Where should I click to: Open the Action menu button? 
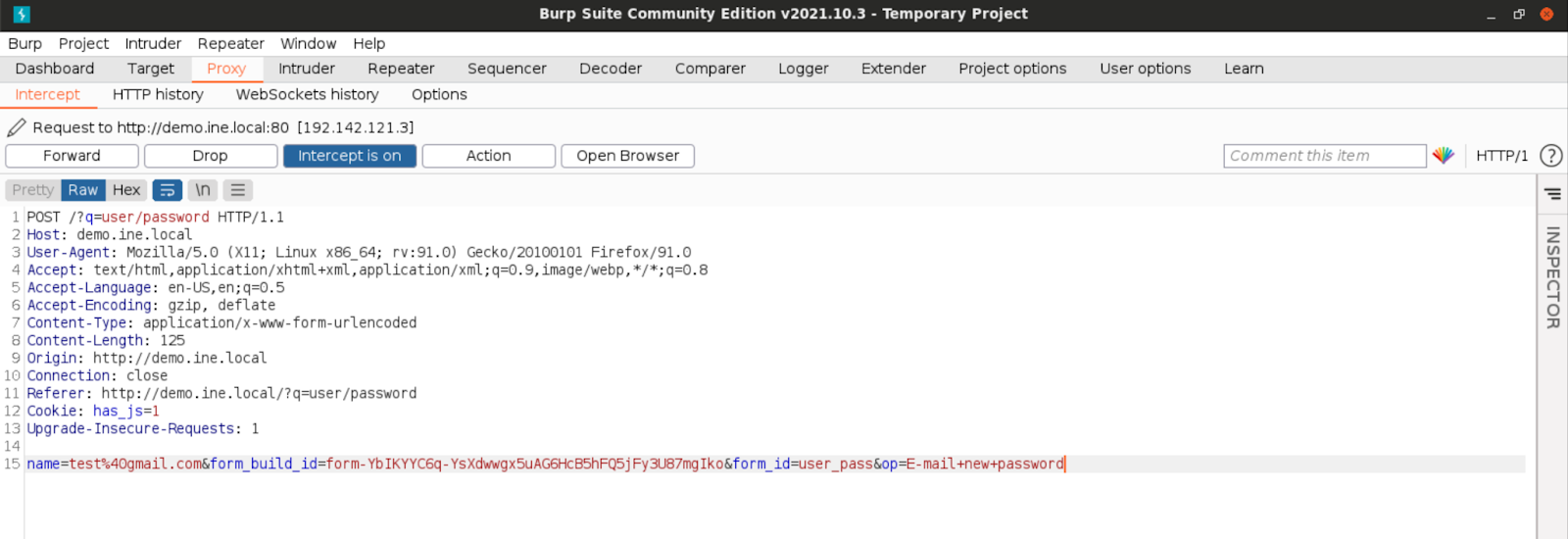pyautogui.click(x=488, y=156)
